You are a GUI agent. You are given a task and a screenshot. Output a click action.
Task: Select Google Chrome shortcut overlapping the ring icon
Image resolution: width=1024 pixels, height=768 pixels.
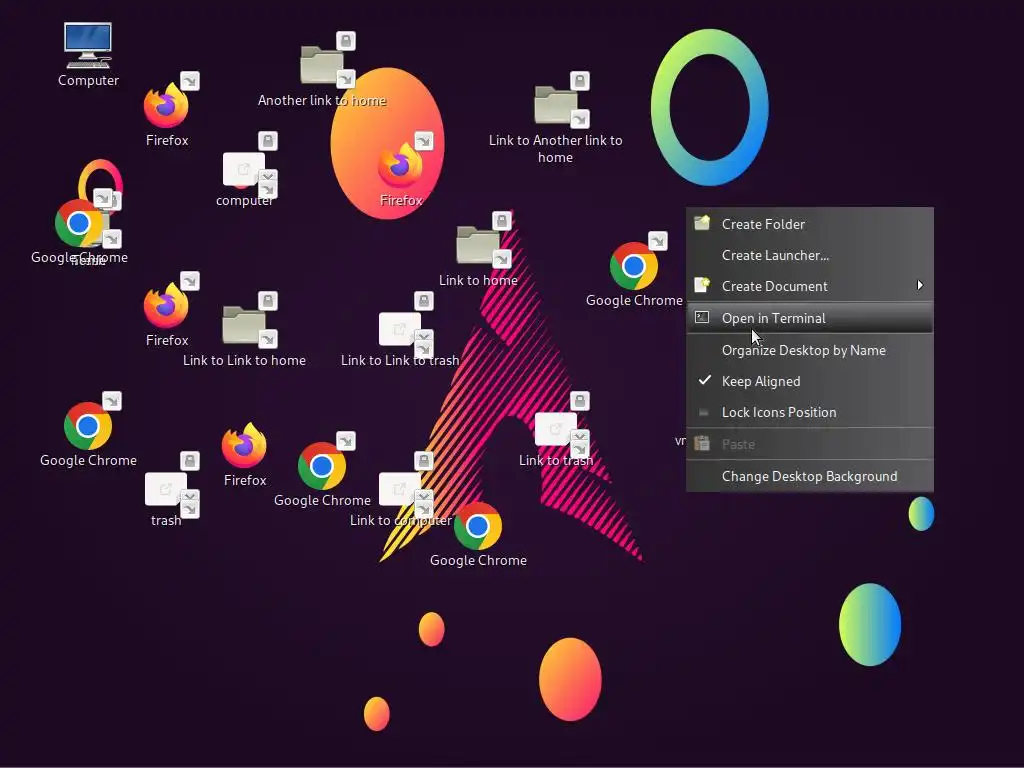click(x=78, y=223)
